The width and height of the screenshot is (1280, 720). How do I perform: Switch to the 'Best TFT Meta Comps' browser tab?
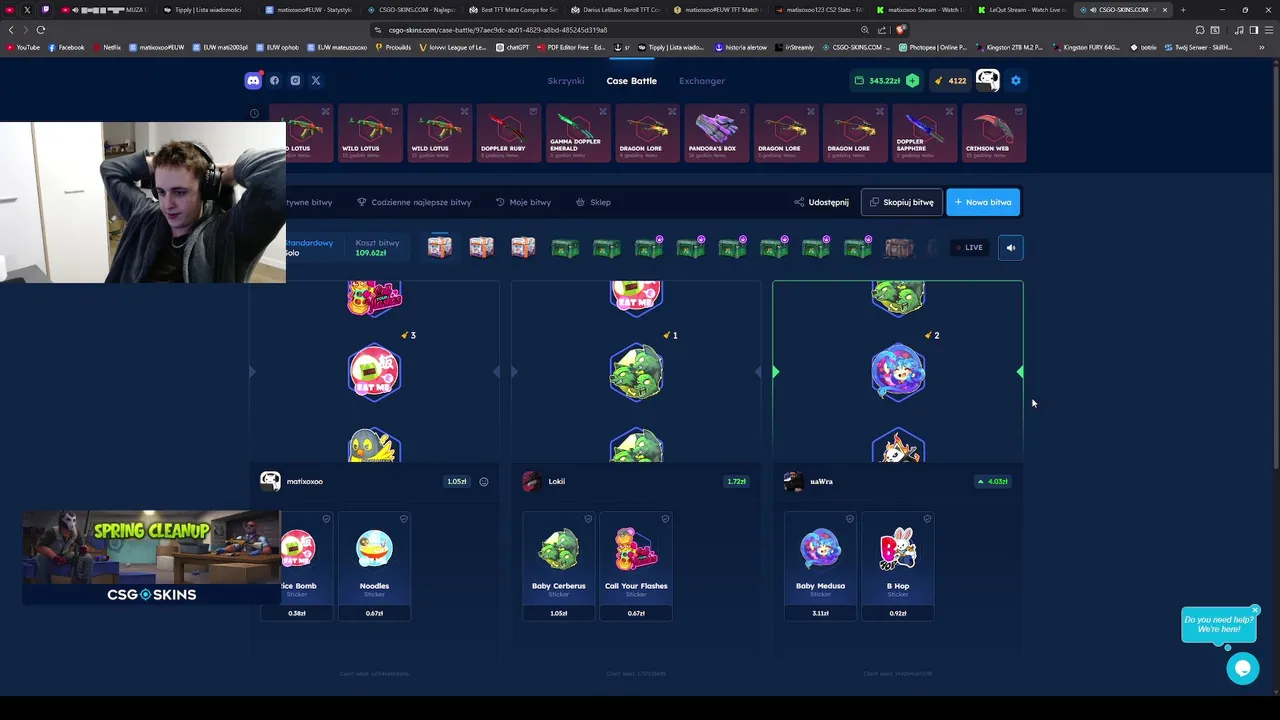click(x=512, y=10)
